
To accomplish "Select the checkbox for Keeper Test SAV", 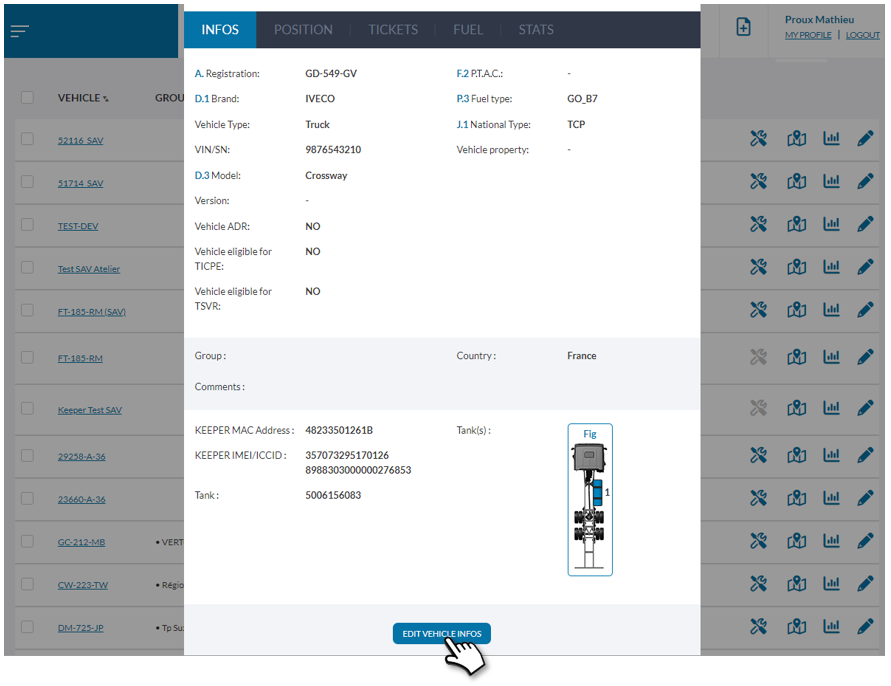I will tap(27, 409).
